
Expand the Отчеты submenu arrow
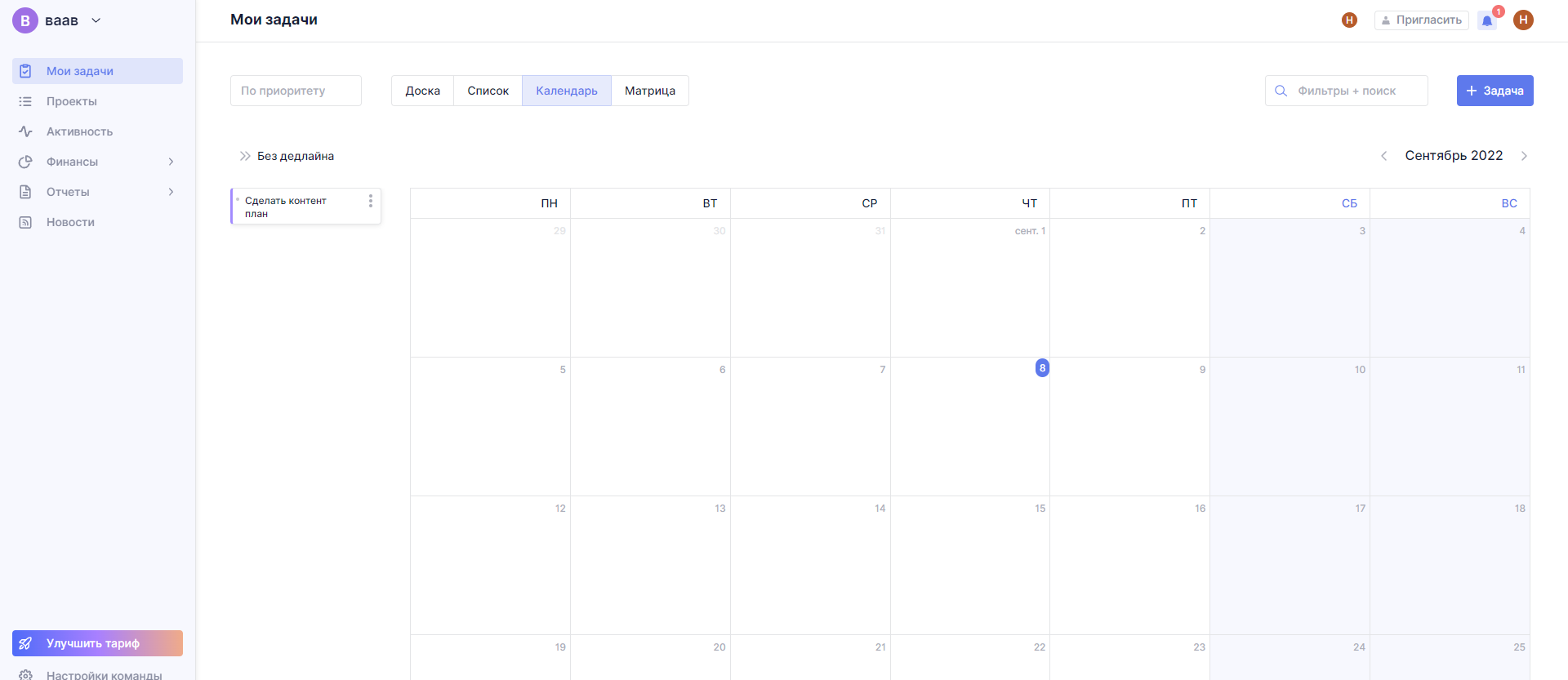171,192
